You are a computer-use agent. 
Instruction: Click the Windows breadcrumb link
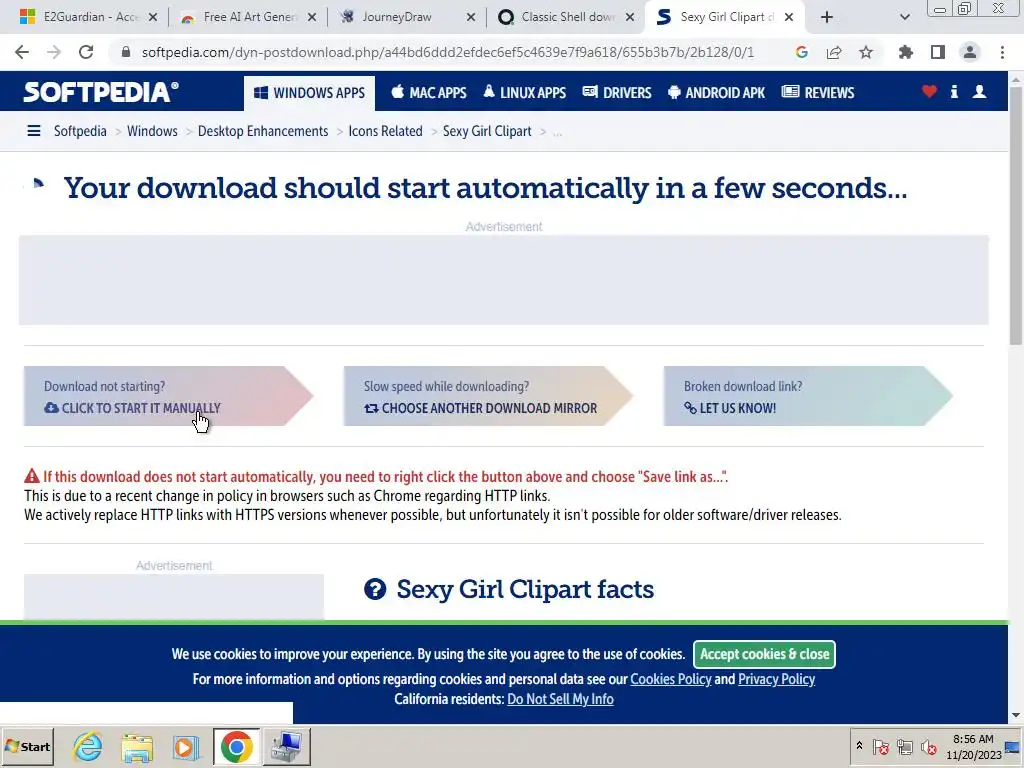tap(152, 131)
